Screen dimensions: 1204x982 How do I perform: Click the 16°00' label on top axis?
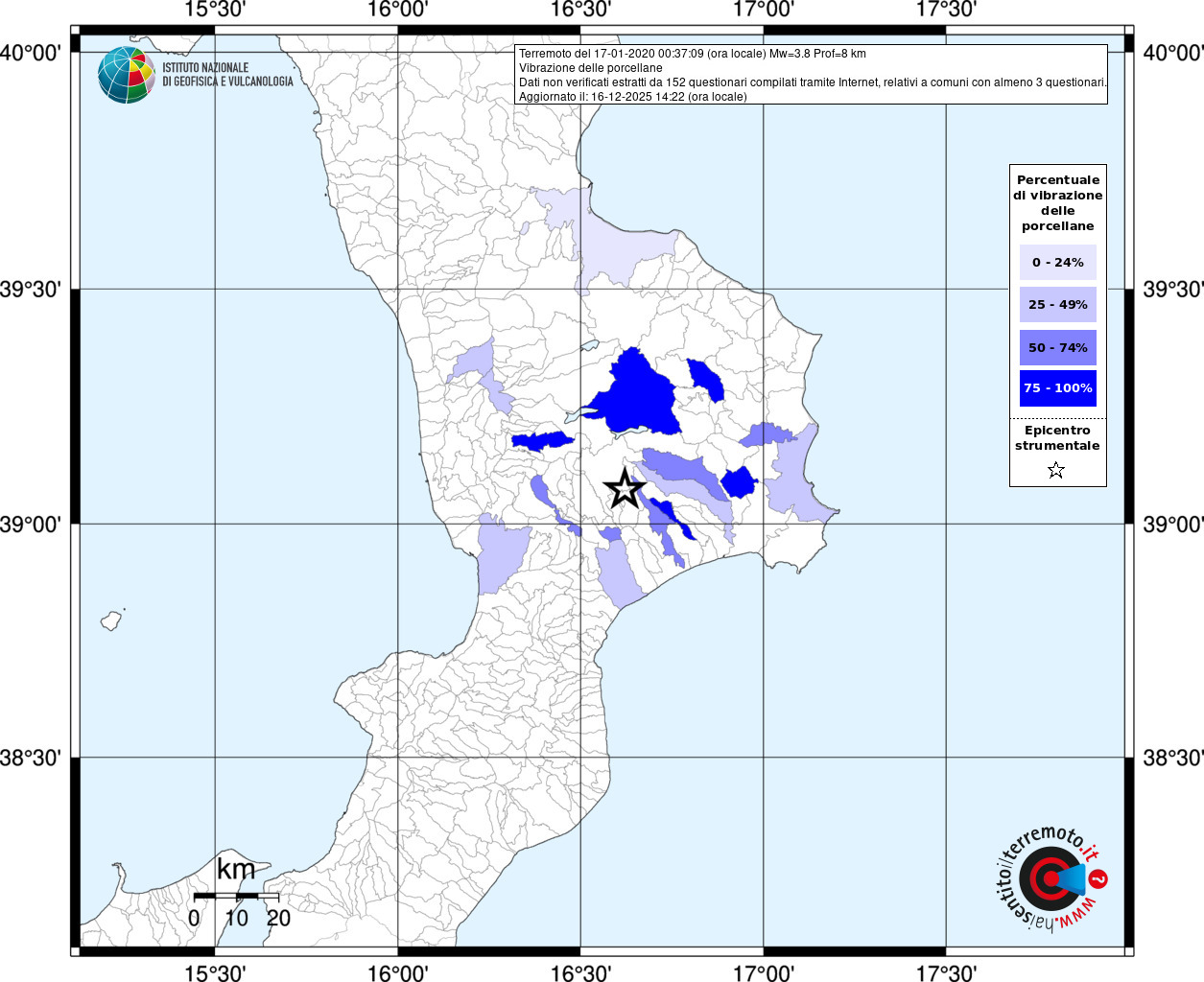397,10
